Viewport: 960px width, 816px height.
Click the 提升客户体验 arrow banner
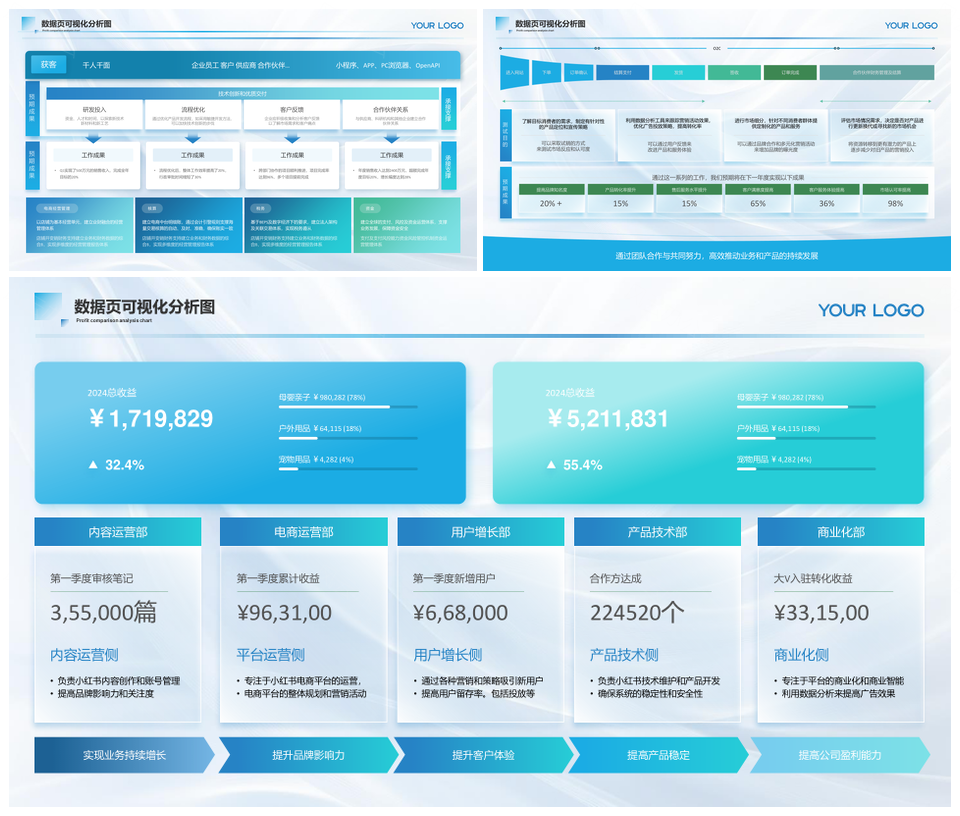click(483, 755)
